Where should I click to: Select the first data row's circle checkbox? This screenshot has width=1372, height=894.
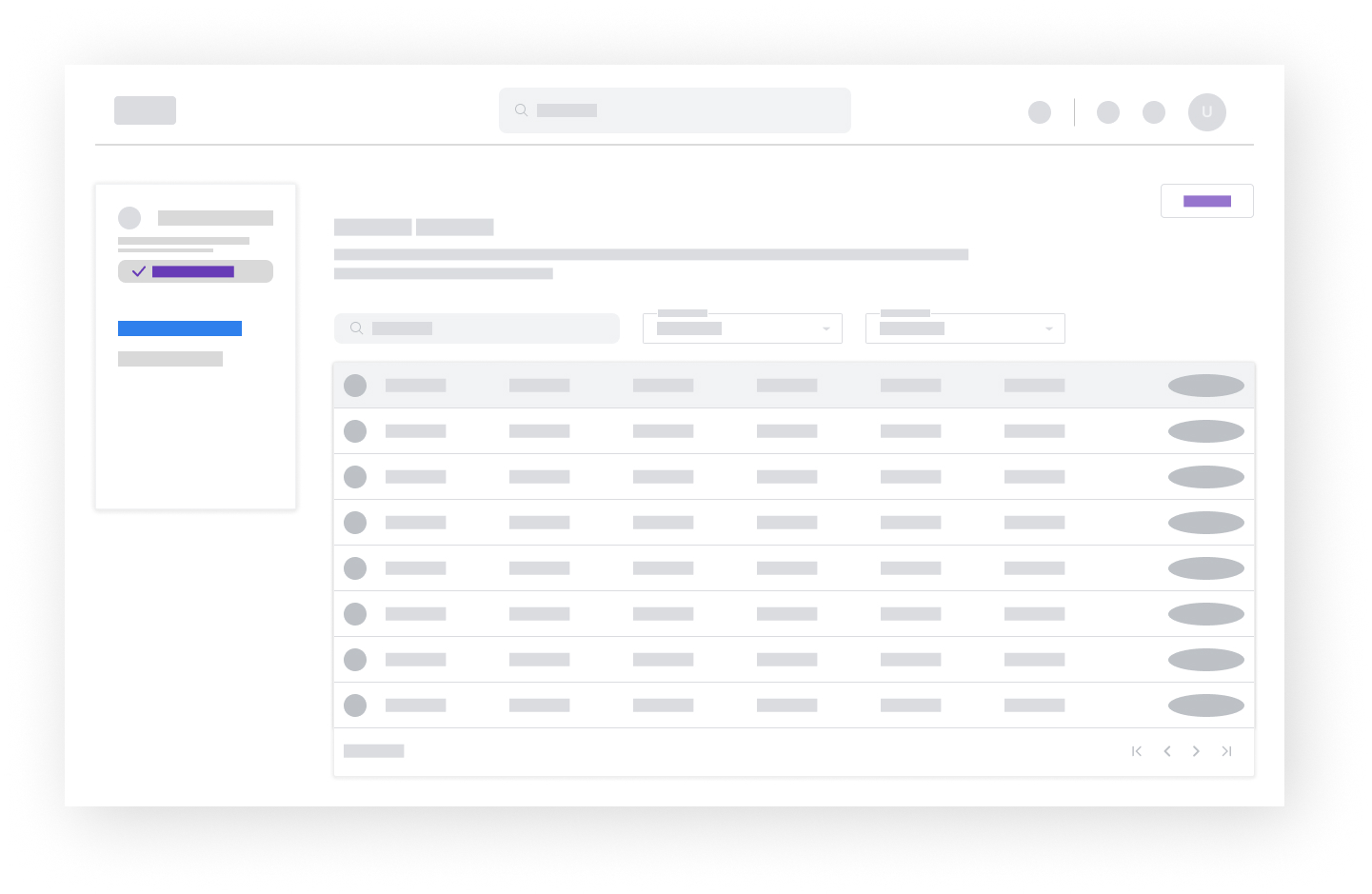click(x=355, y=431)
